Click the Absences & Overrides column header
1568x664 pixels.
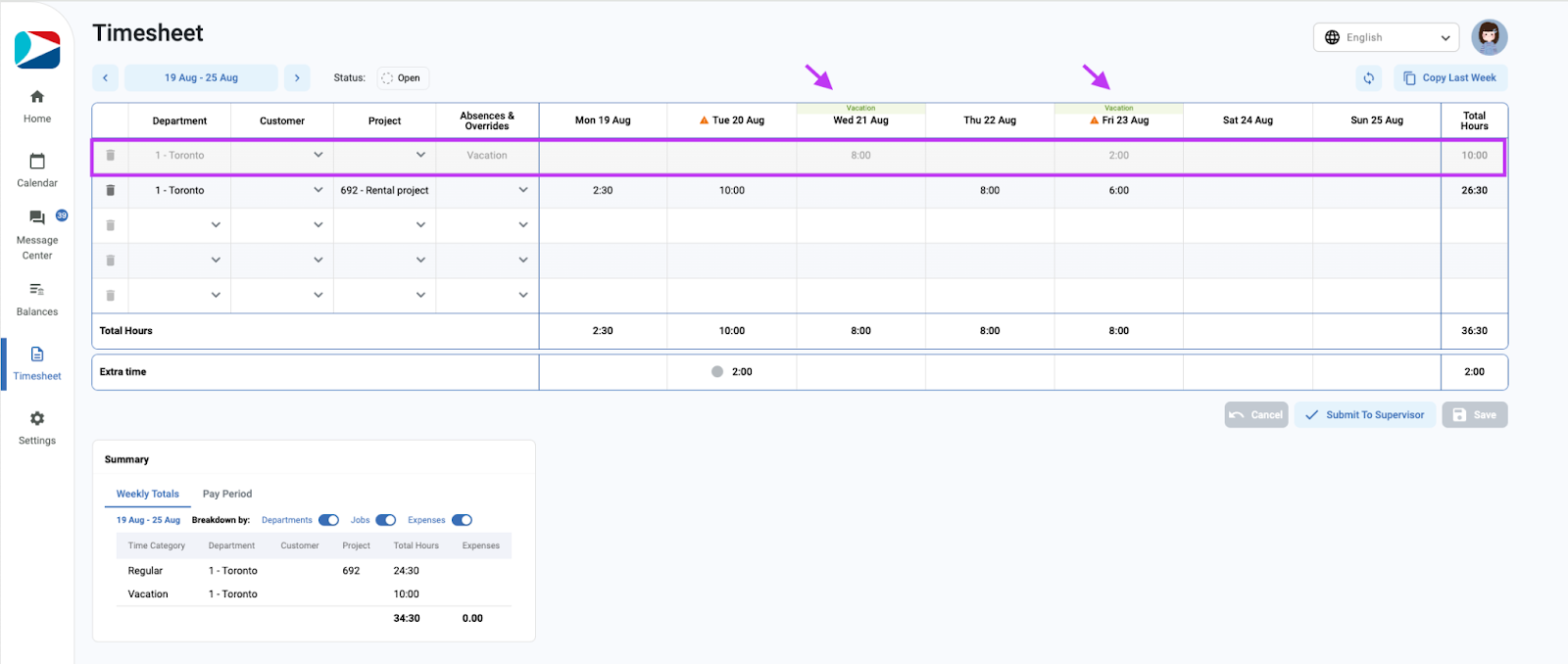[x=487, y=120]
